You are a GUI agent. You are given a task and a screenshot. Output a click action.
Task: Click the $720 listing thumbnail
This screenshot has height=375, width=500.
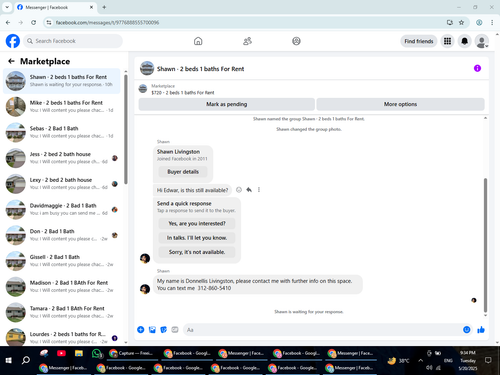tap(143, 89)
